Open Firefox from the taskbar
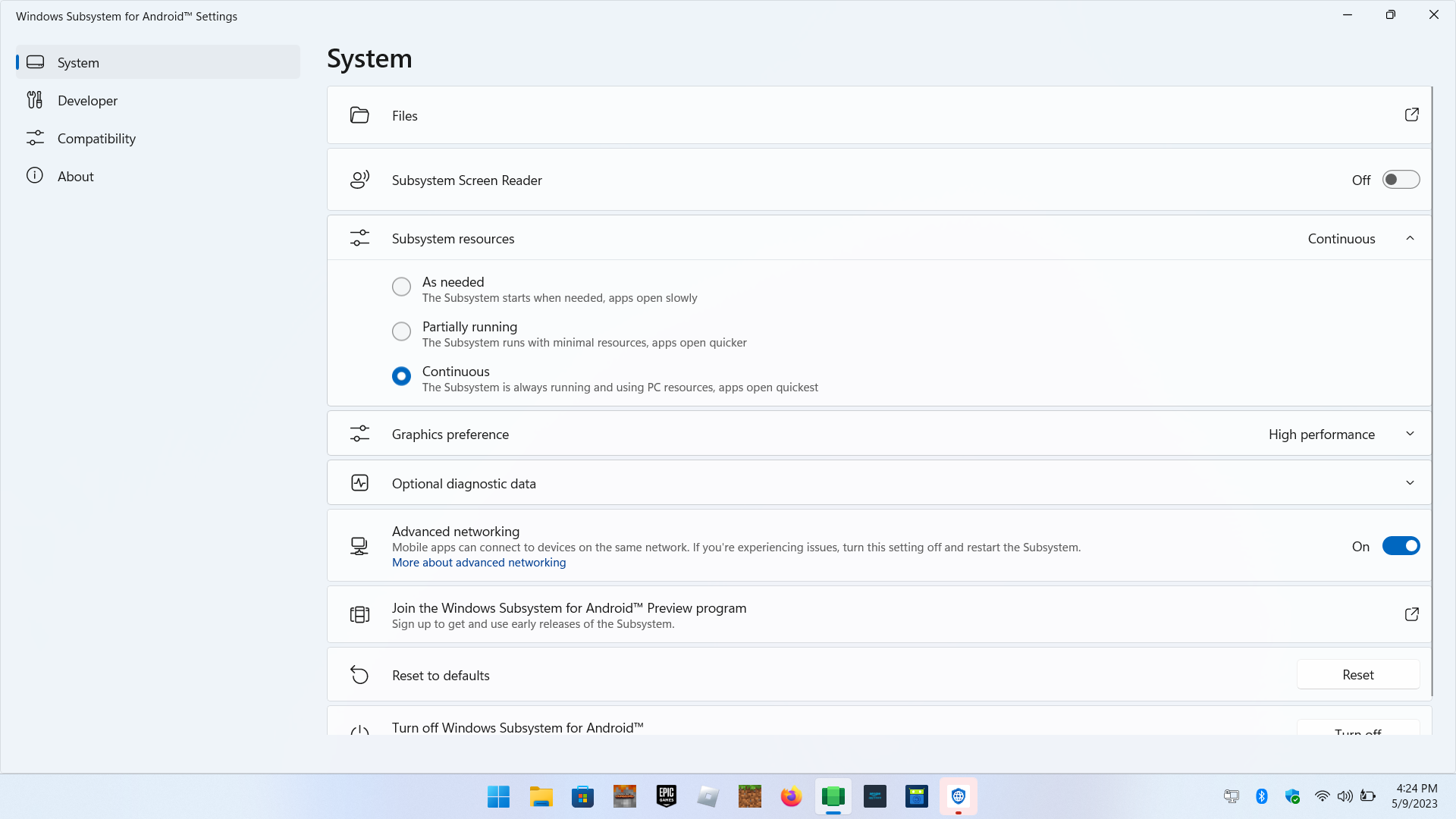The height and width of the screenshot is (819, 1456). tap(791, 796)
